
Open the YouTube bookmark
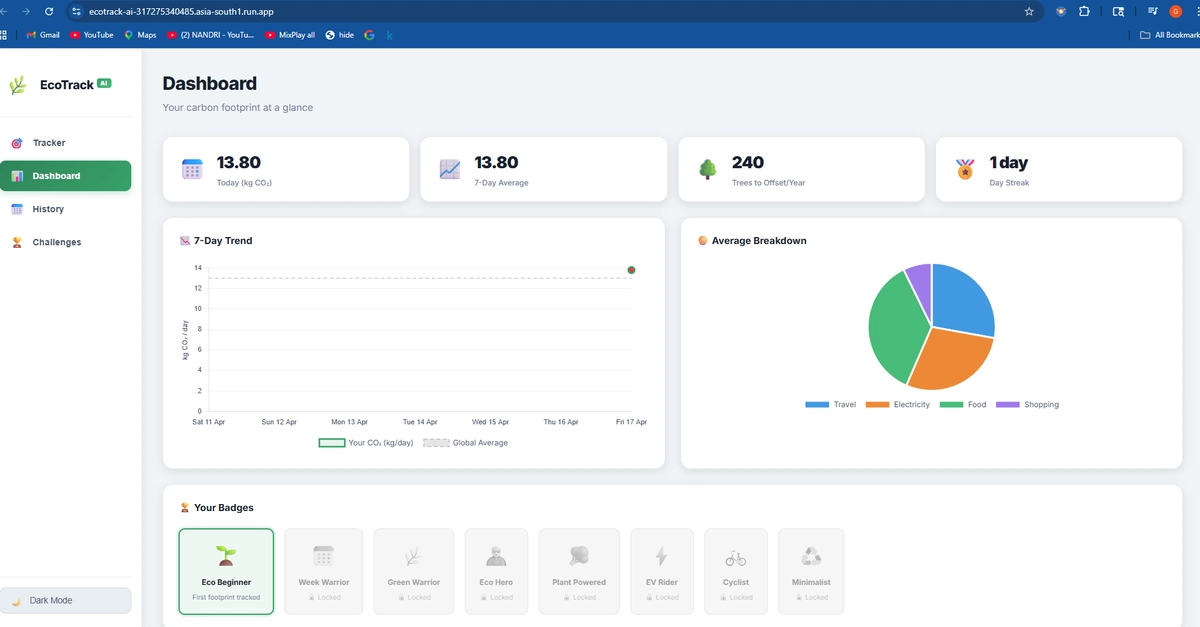click(x=92, y=35)
